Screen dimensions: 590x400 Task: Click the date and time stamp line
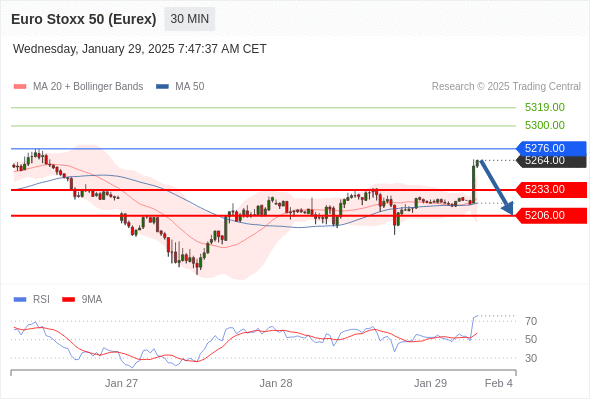coord(140,49)
